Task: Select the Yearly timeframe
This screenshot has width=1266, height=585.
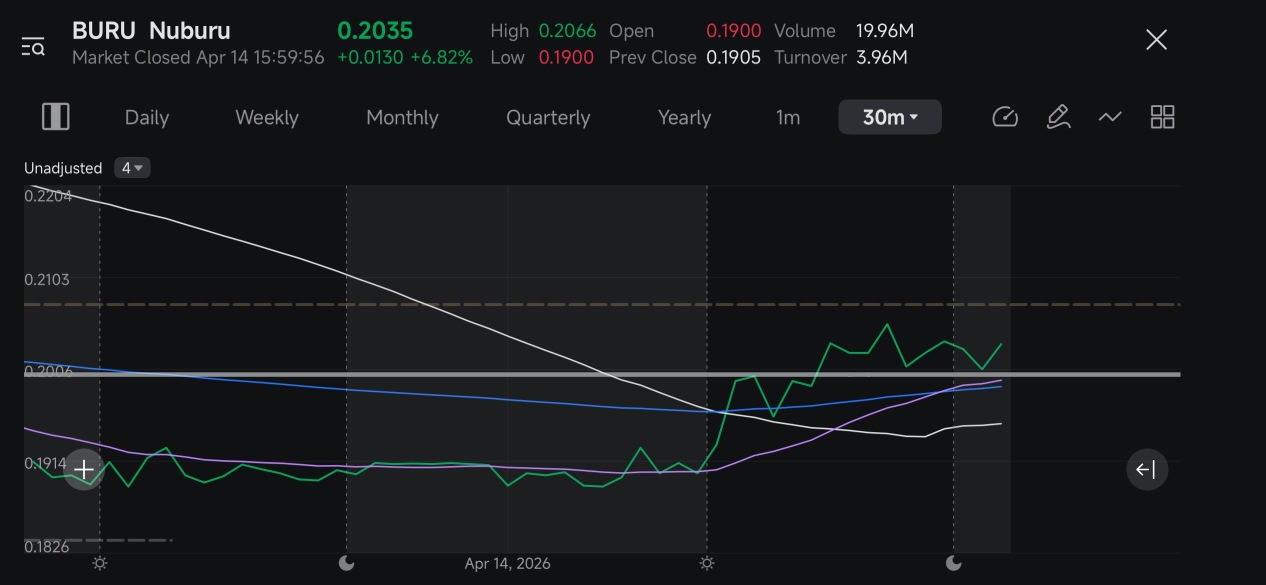Action: (x=684, y=117)
